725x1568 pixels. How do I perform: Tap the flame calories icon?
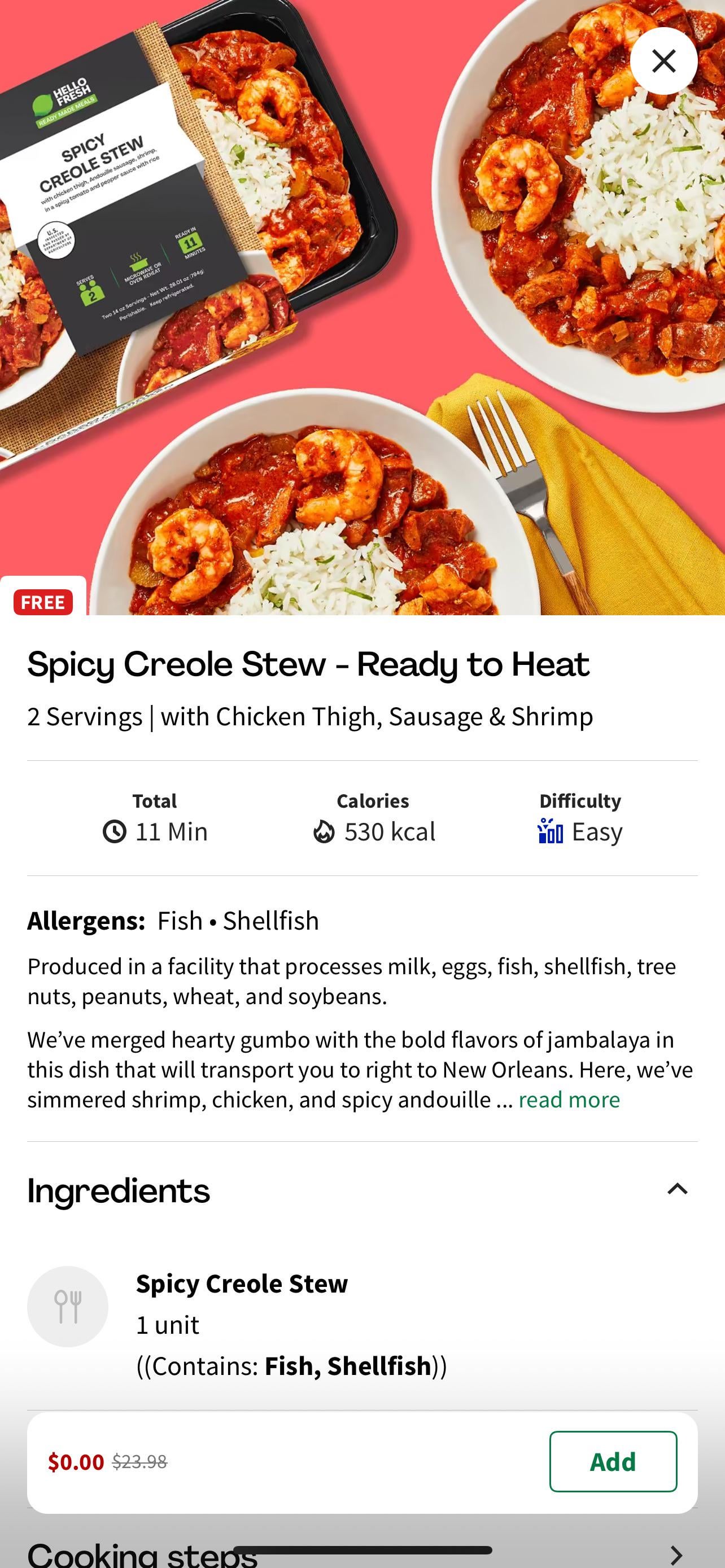coord(324,831)
